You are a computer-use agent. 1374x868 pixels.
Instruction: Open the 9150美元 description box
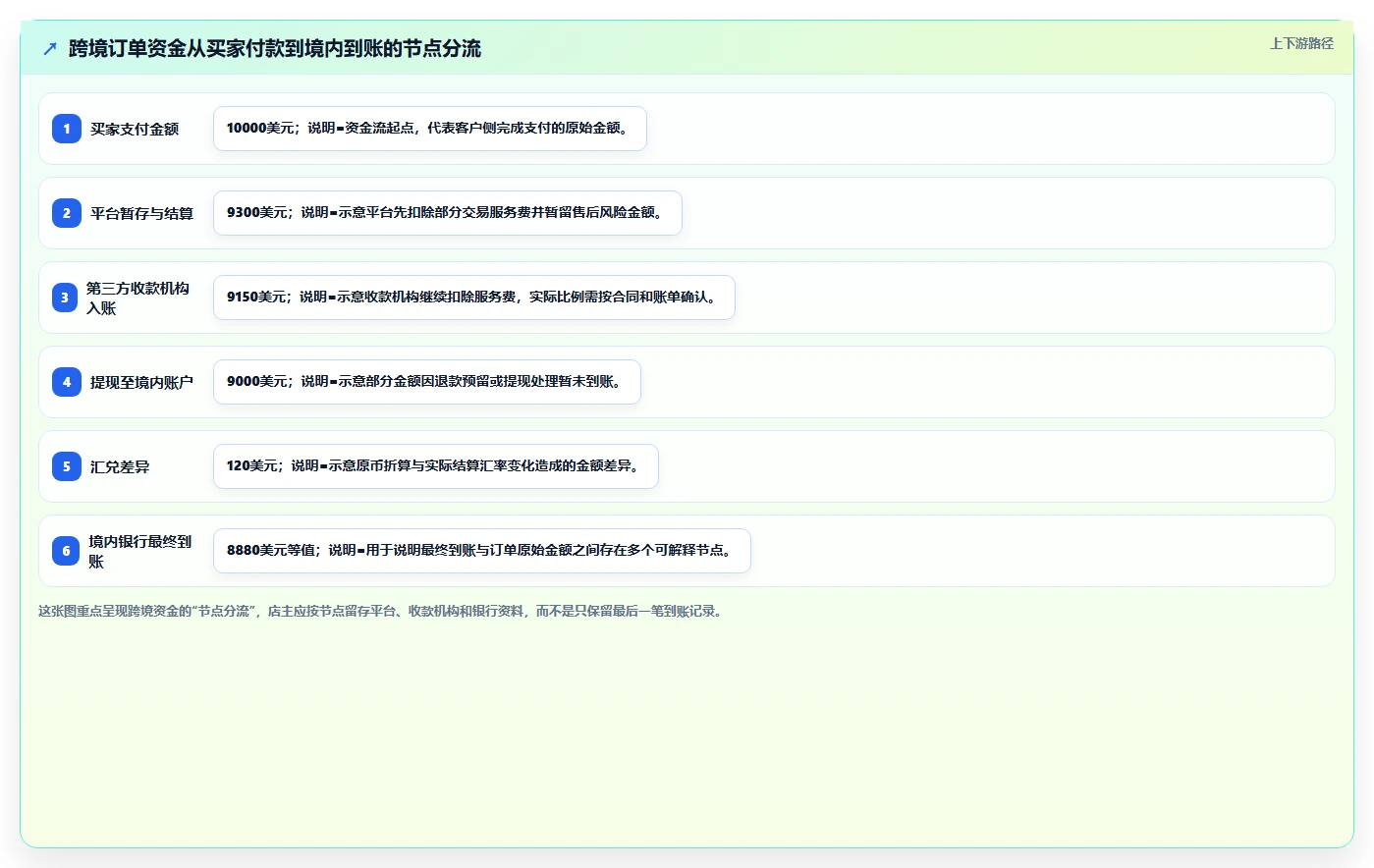474,298
